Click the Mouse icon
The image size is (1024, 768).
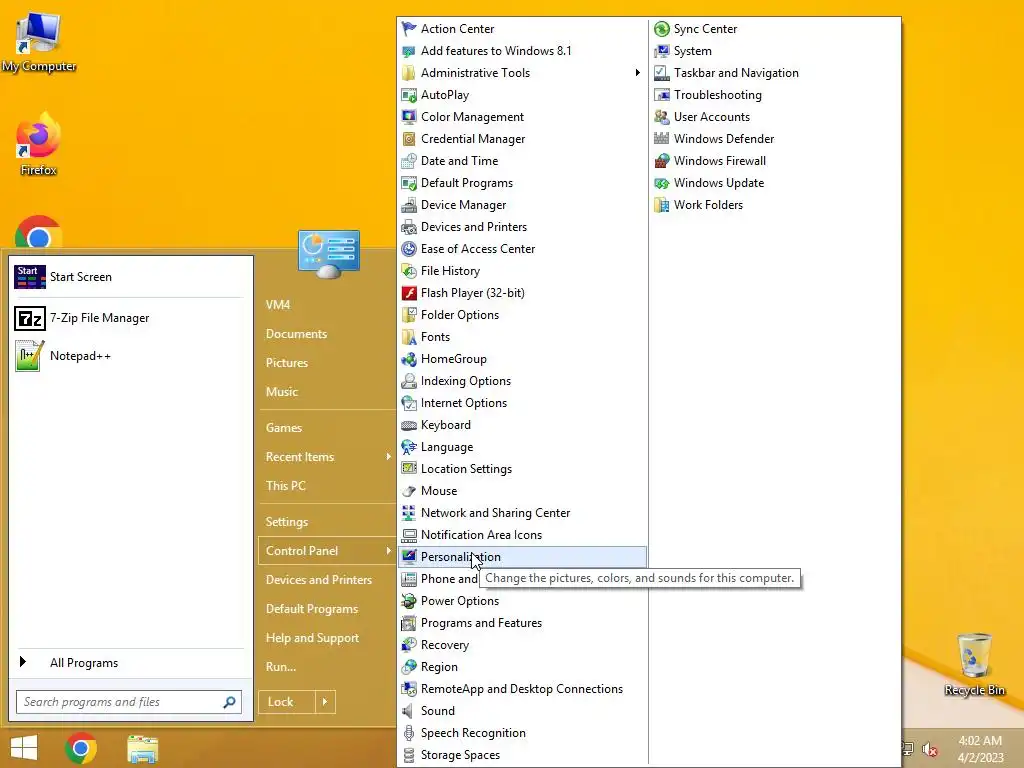409,491
